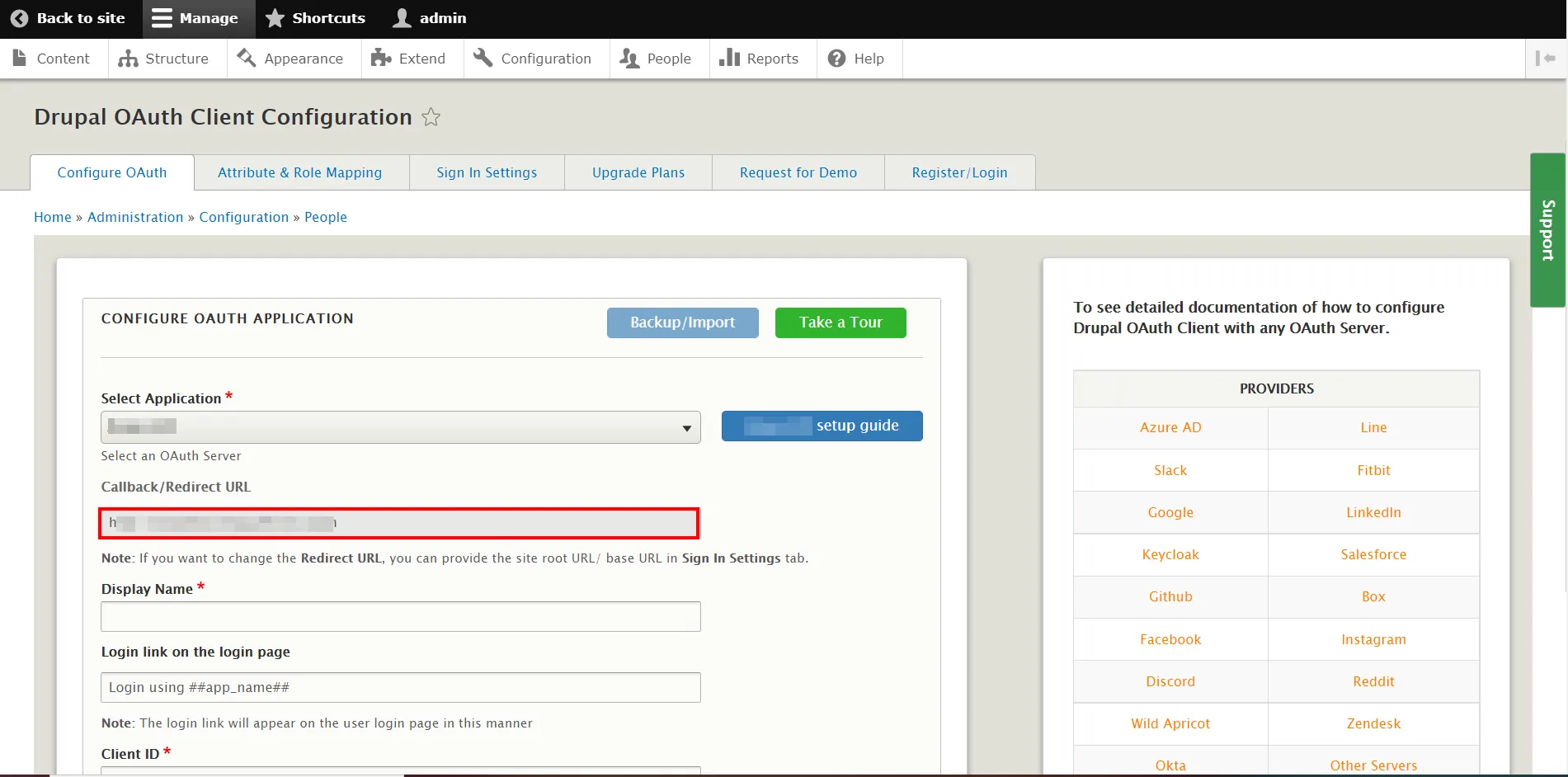Click the admin user icon
The height and width of the screenshot is (777, 1568).
[402, 18]
